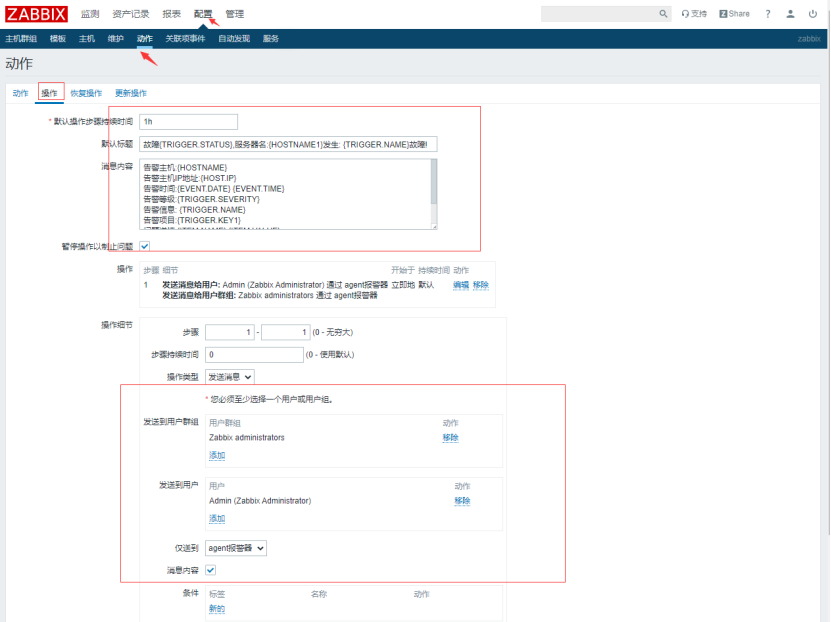Viewport: 831px width, 622px height.
Task: Switch to the 更新操作 tab
Action: click(131, 93)
